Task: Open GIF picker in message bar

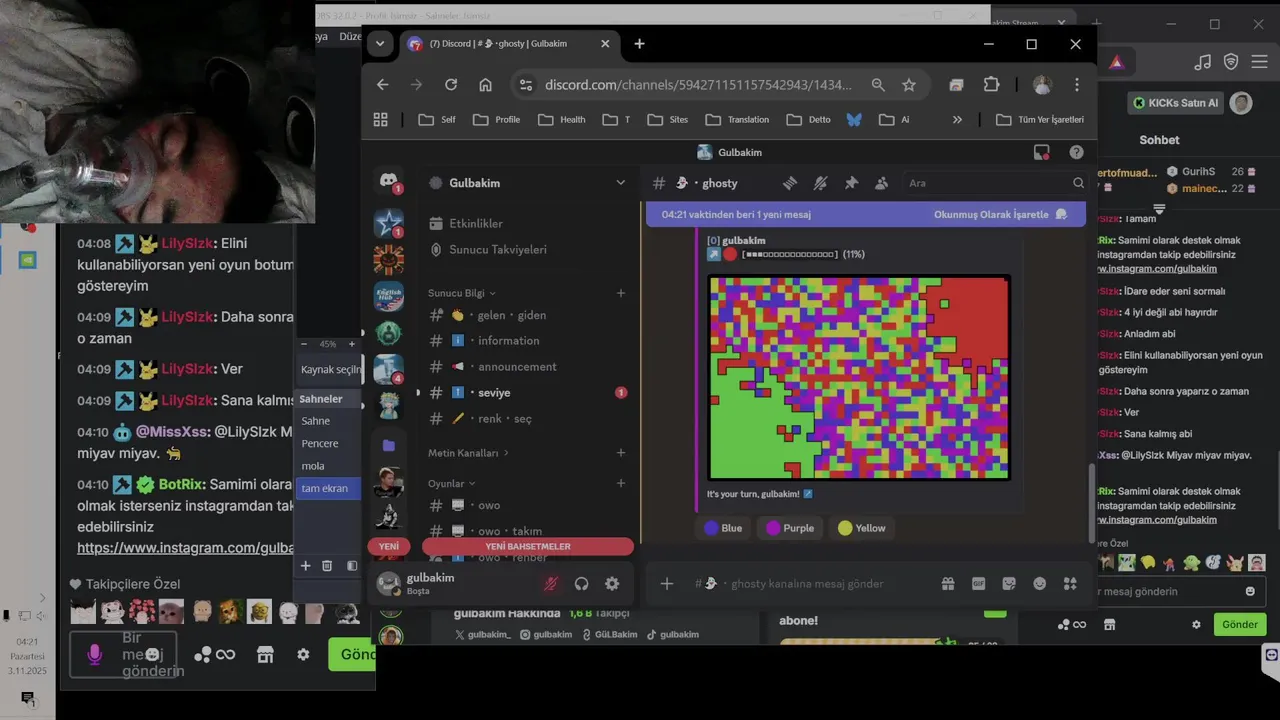Action: pos(978,584)
